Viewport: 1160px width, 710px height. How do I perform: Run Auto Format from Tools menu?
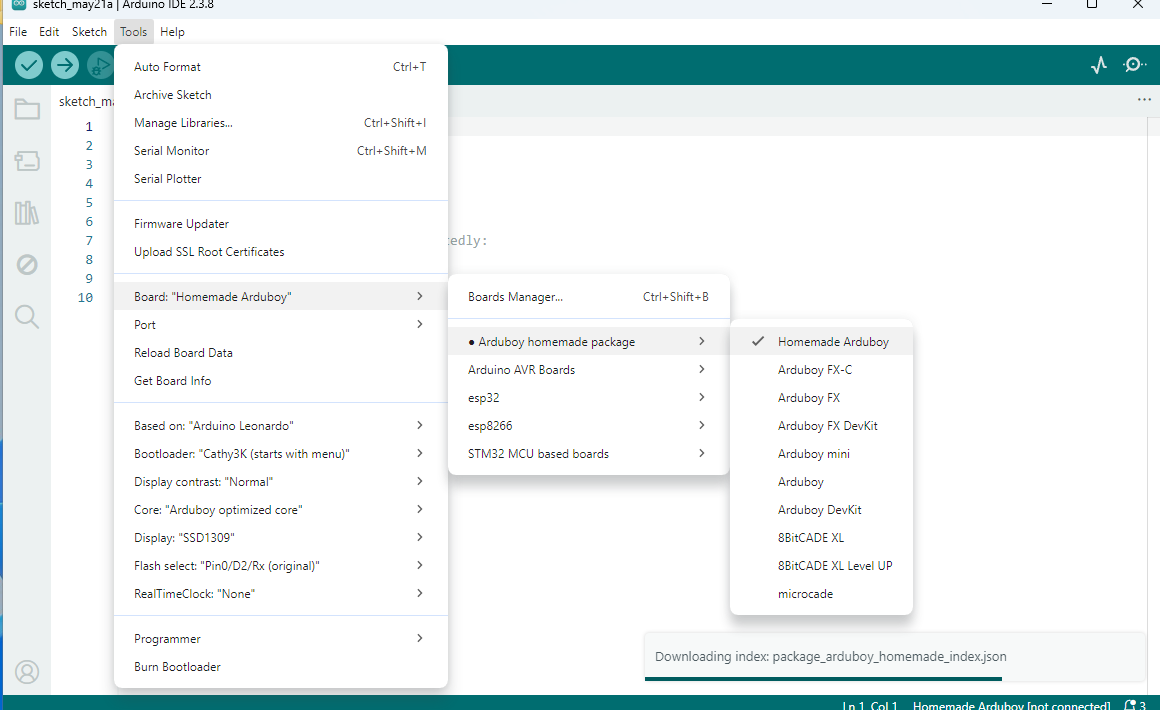click(281, 67)
